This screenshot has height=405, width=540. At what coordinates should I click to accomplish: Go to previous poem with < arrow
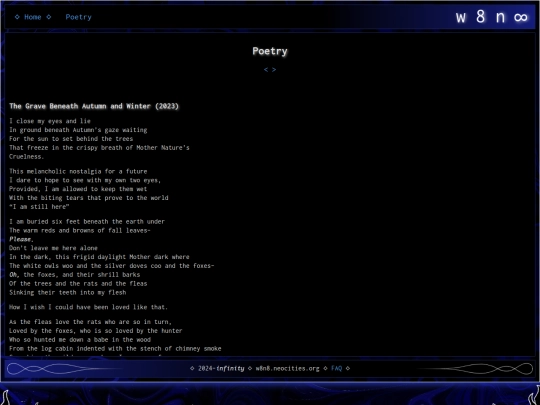point(266,70)
